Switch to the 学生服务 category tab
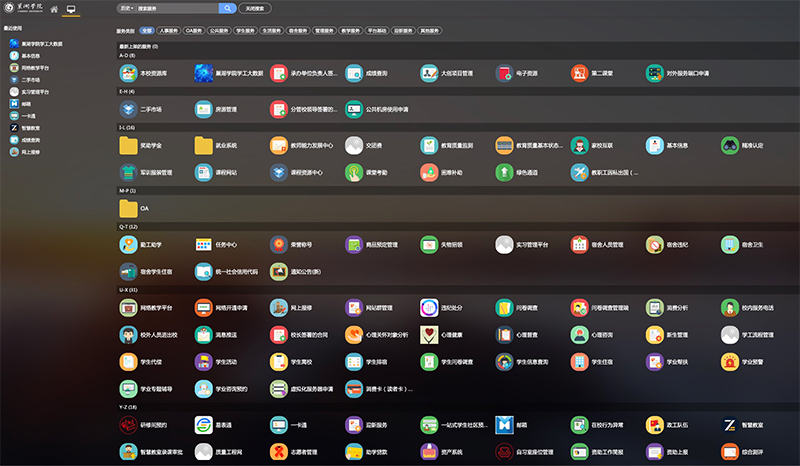This screenshot has height=466, width=800. [x=243, y=31]
